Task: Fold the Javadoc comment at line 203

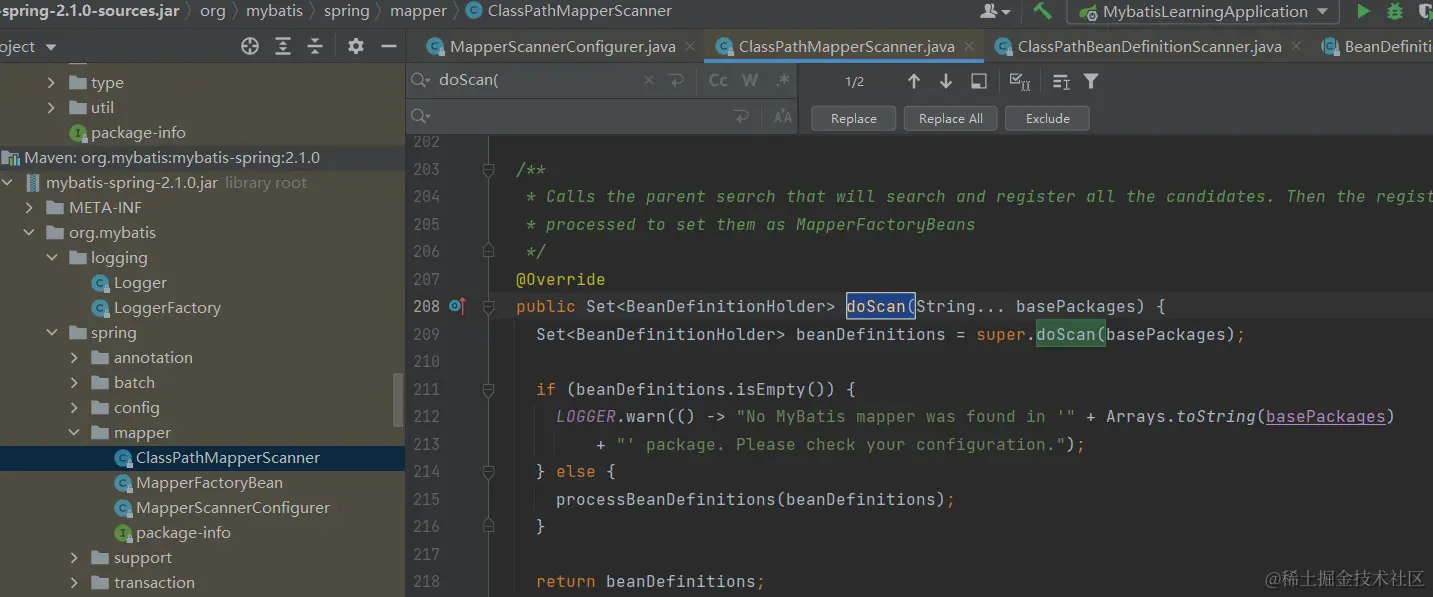Action: point(489,170)
